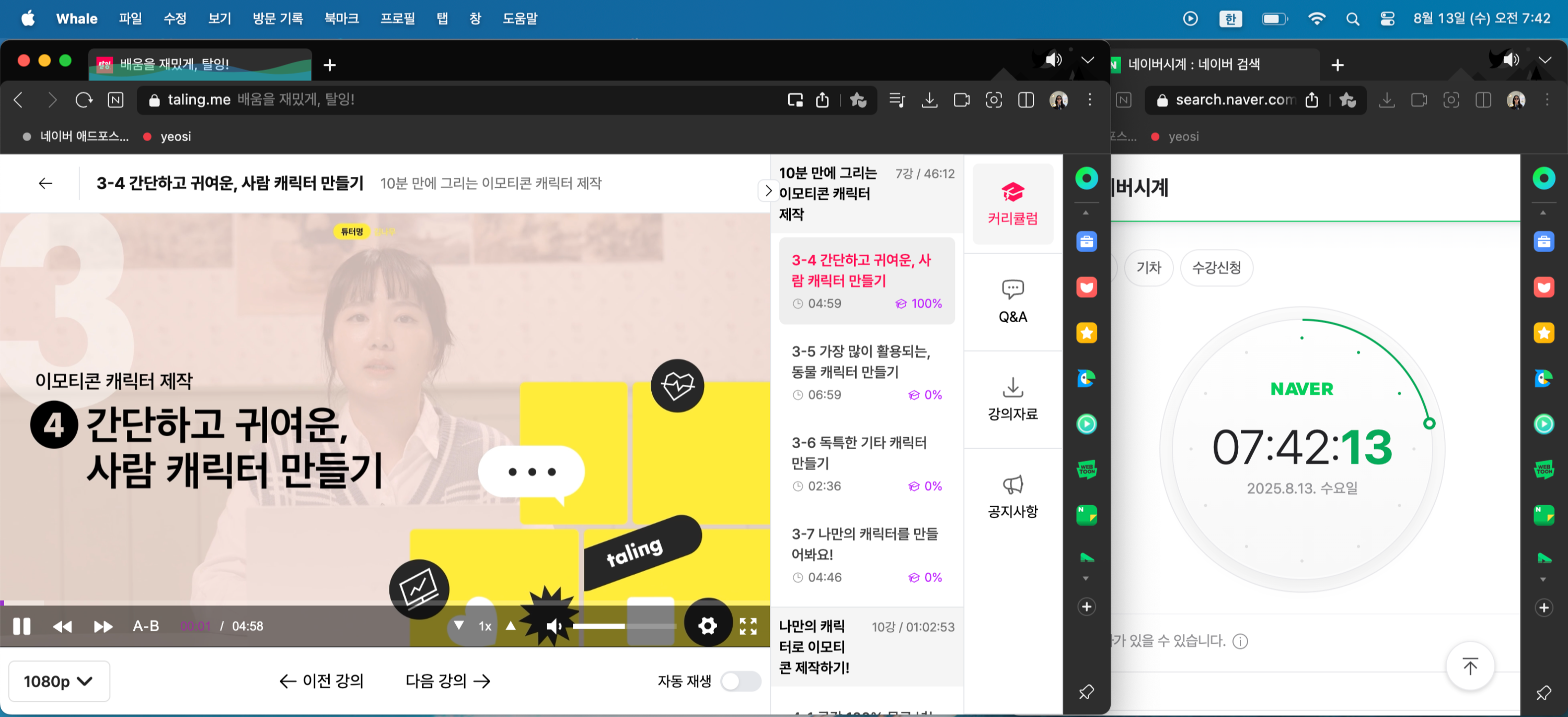Pause the lecture video

point(21,626)
